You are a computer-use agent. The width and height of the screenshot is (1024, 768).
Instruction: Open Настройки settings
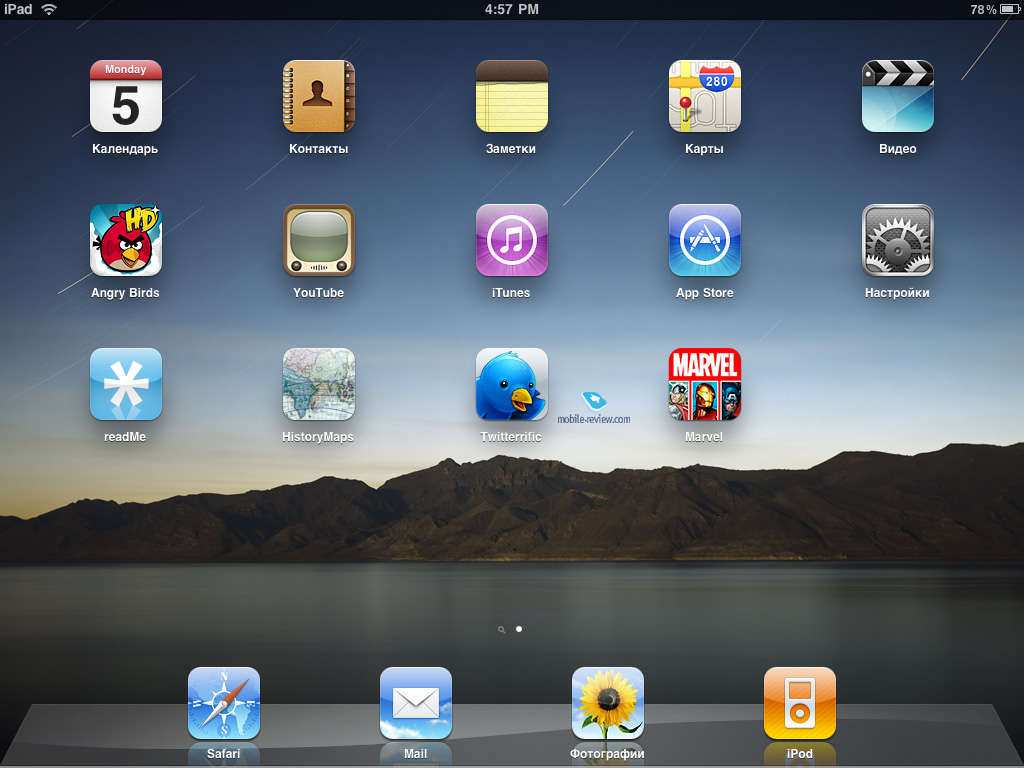coord(897,240)
